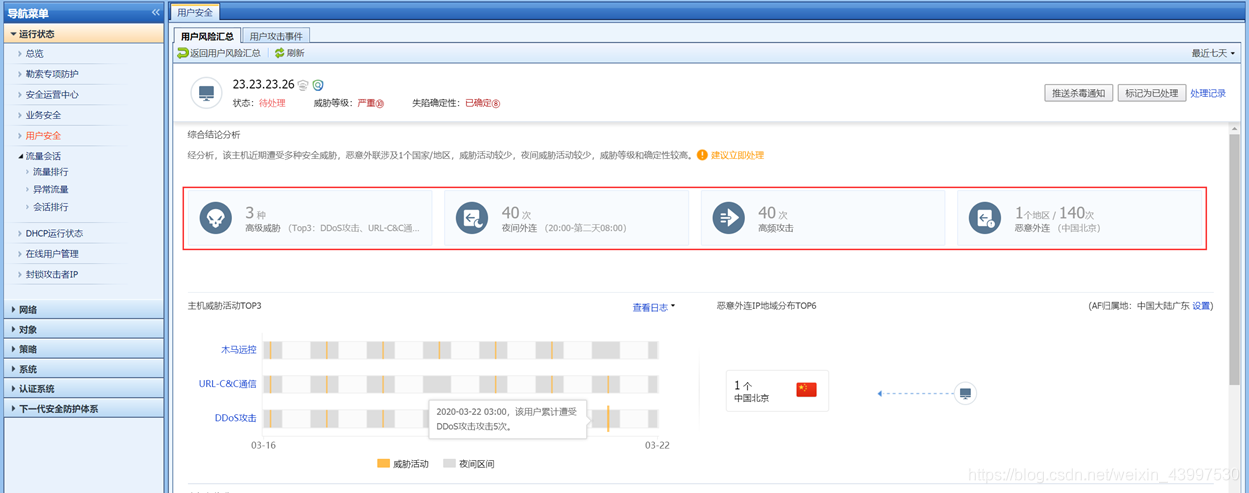Collapse the 运行状态 section
This screenshot has width=1249, height=493.
[82, 34]
